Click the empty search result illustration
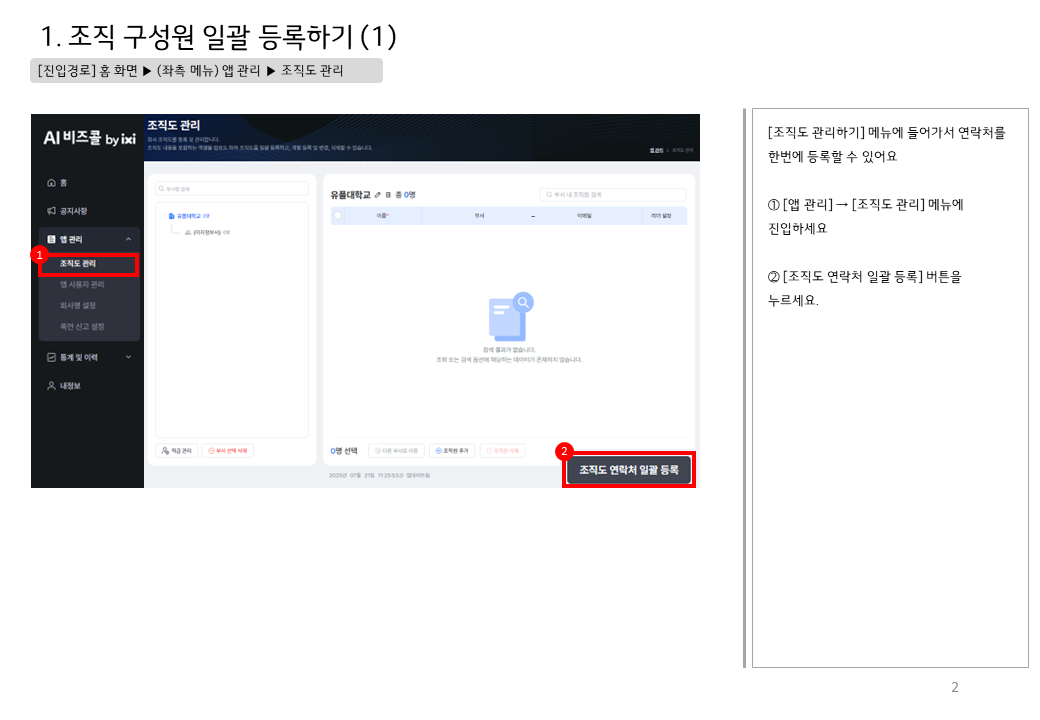The image size is (1040, 720). click(510, 318)
